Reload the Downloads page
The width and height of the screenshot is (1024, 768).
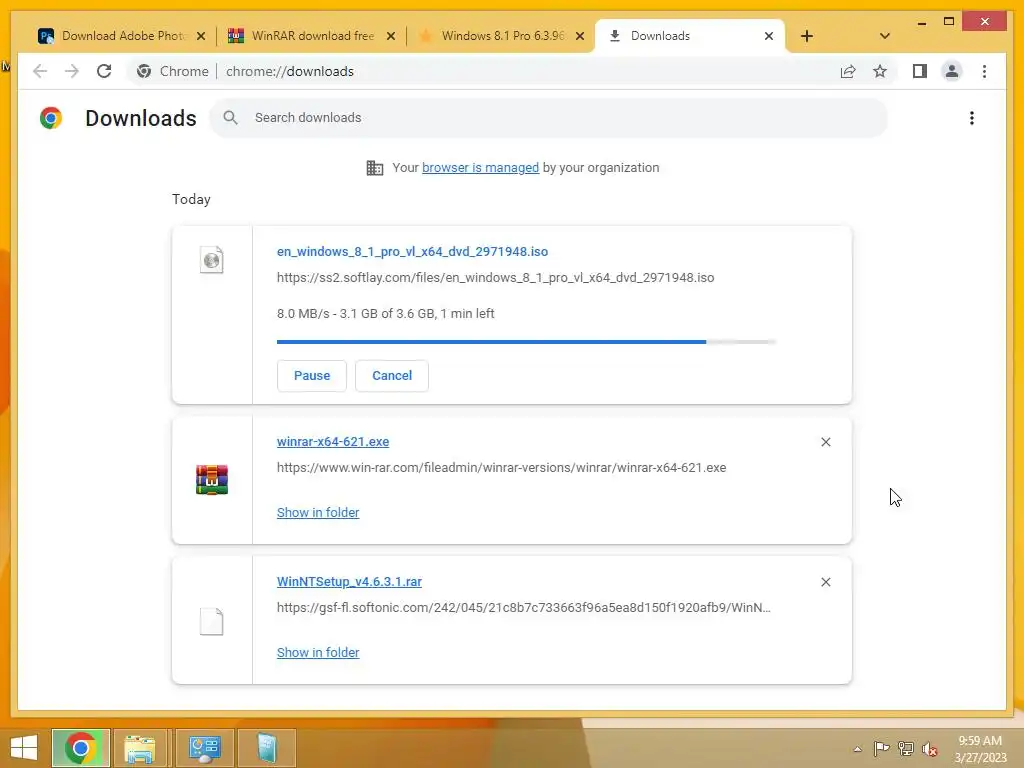click(x=104, y=71)
